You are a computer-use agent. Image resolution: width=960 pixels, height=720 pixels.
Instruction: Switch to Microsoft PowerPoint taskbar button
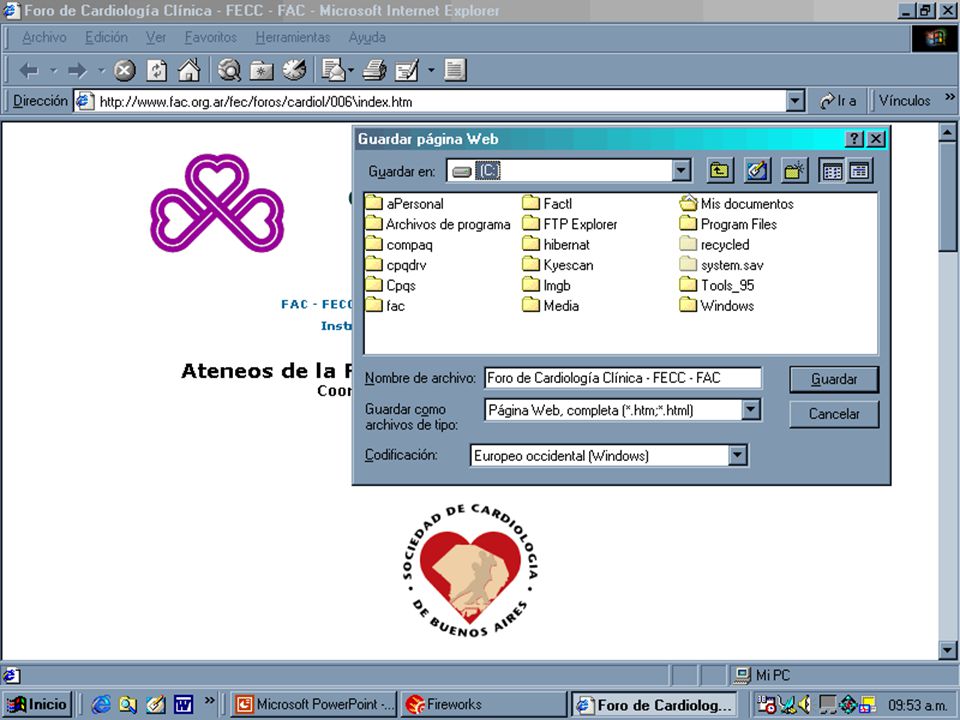[x=315, y=705]
